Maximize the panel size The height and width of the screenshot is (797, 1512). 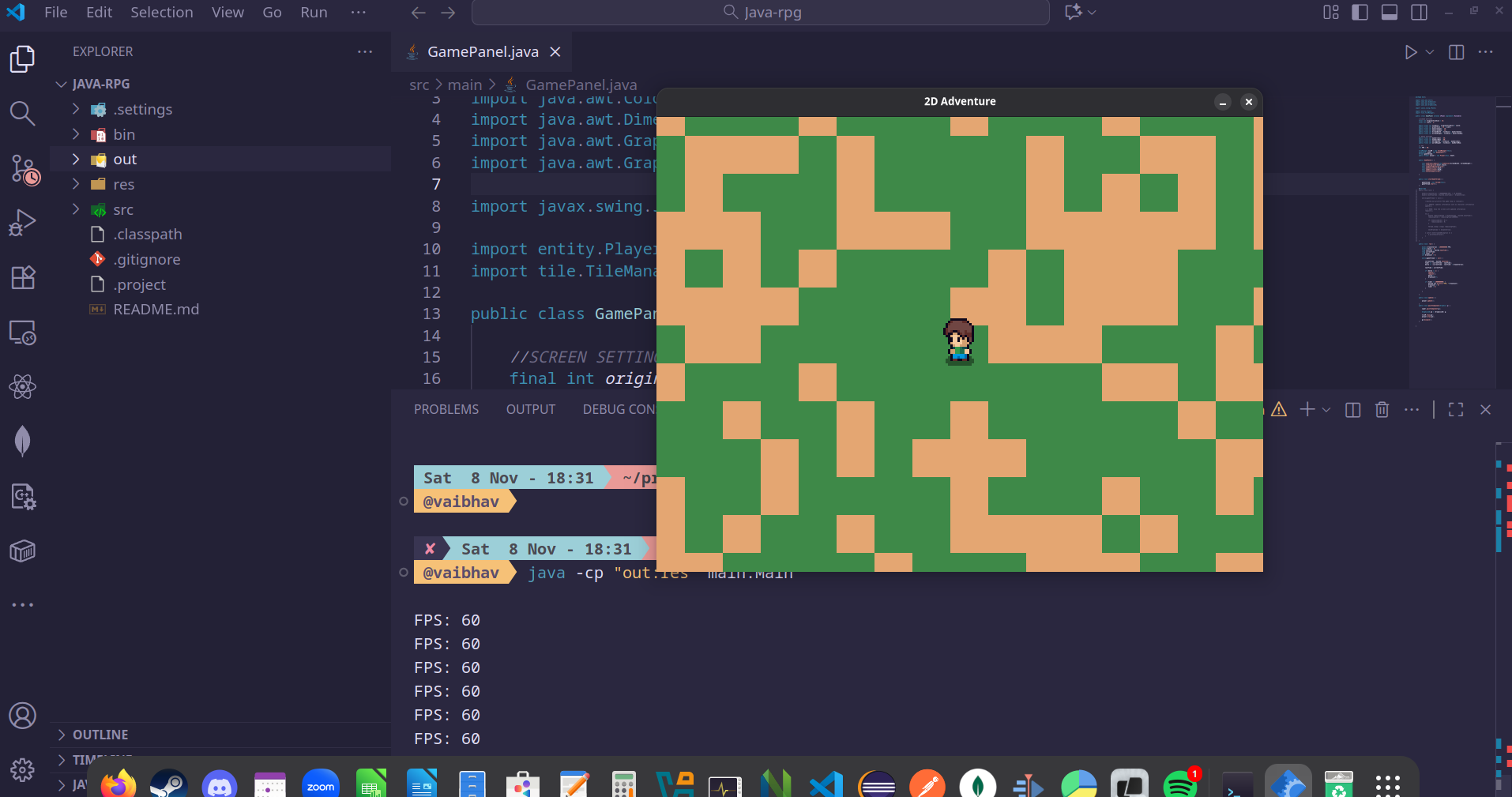(1456, 409)
